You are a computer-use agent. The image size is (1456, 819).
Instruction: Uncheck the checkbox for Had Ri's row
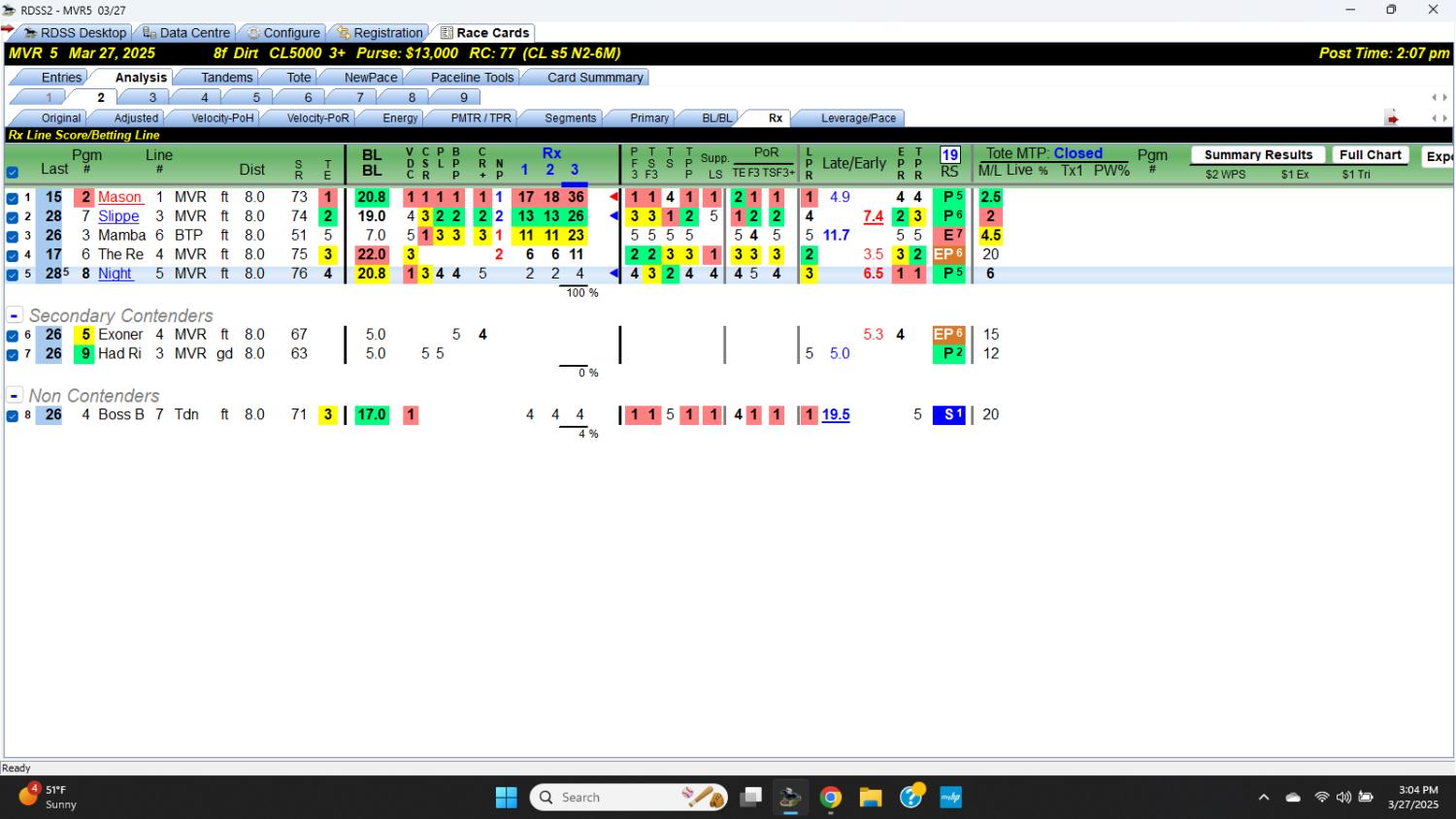point(13,355)
